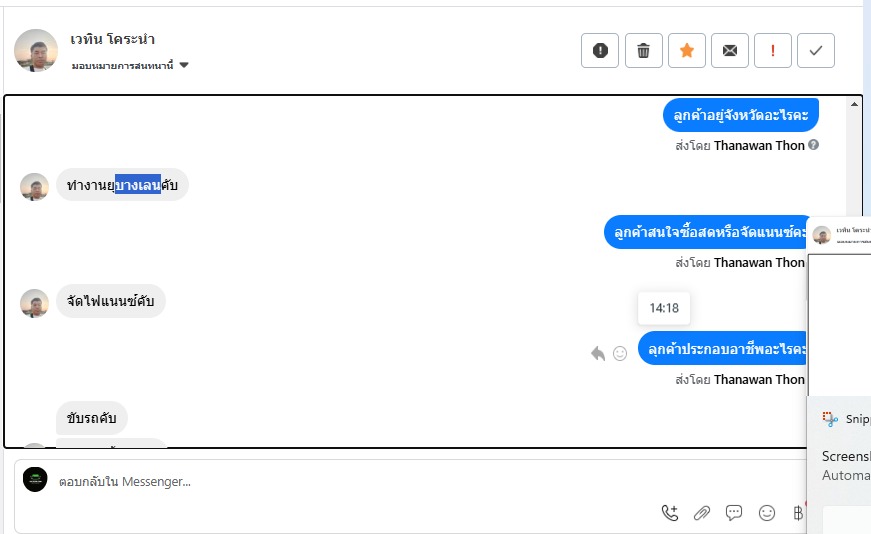Screen dimensions: 871x534
Task: Open saved replies speech bubble icon
Action: click(734, 513)
